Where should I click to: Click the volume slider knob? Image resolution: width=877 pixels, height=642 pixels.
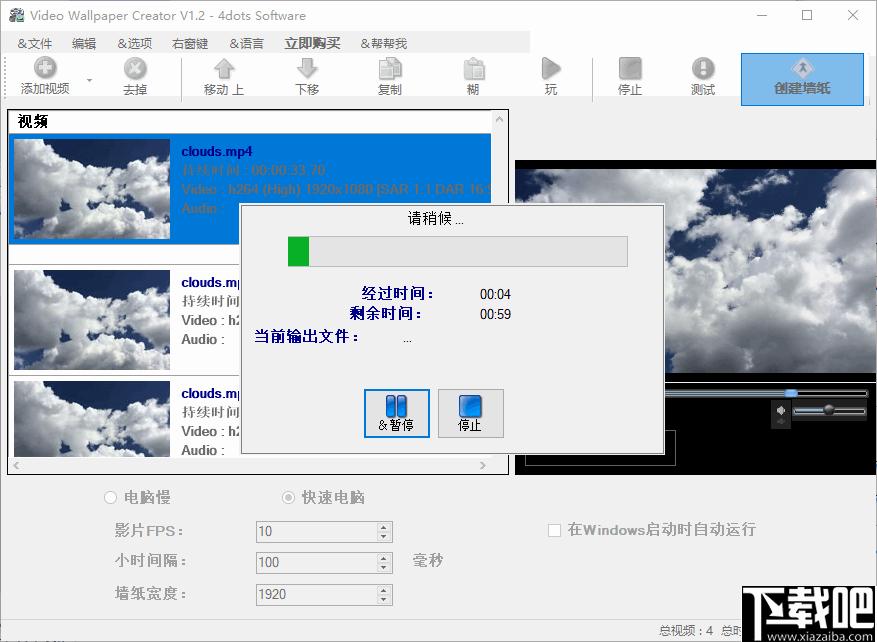tap(829, 410)
